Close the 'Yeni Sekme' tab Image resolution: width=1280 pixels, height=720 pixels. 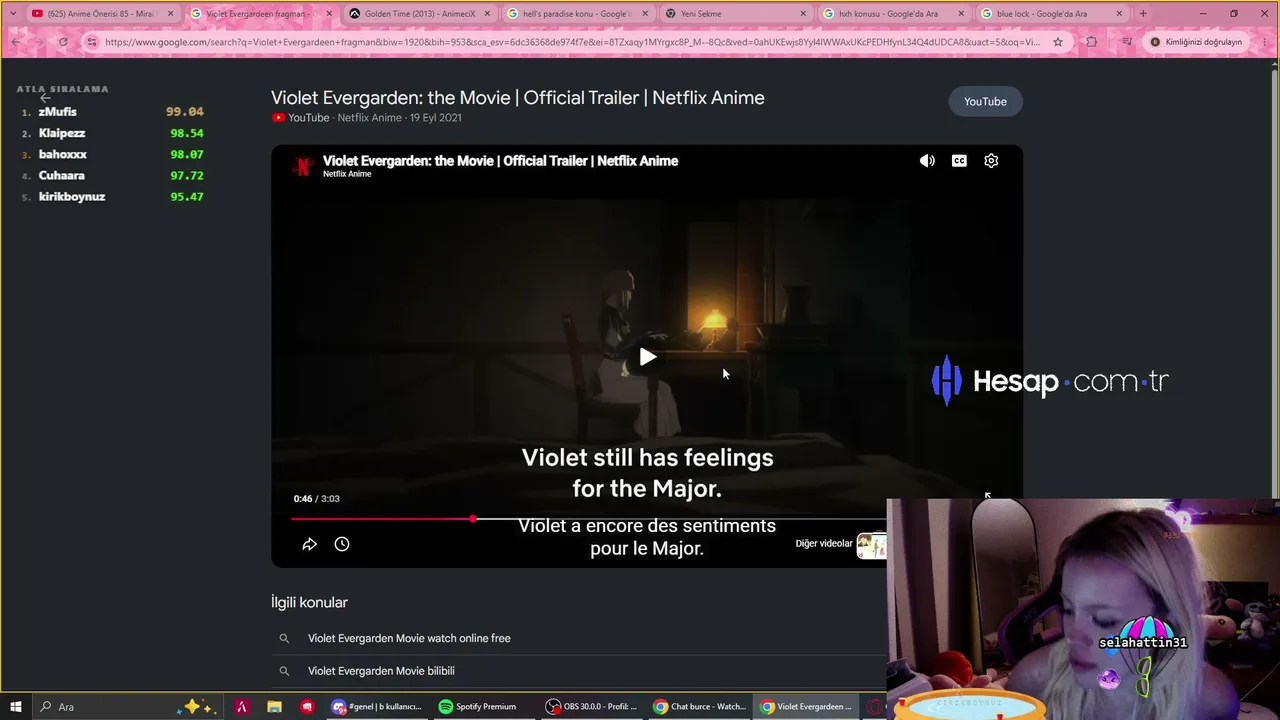[x=803, y=14]
